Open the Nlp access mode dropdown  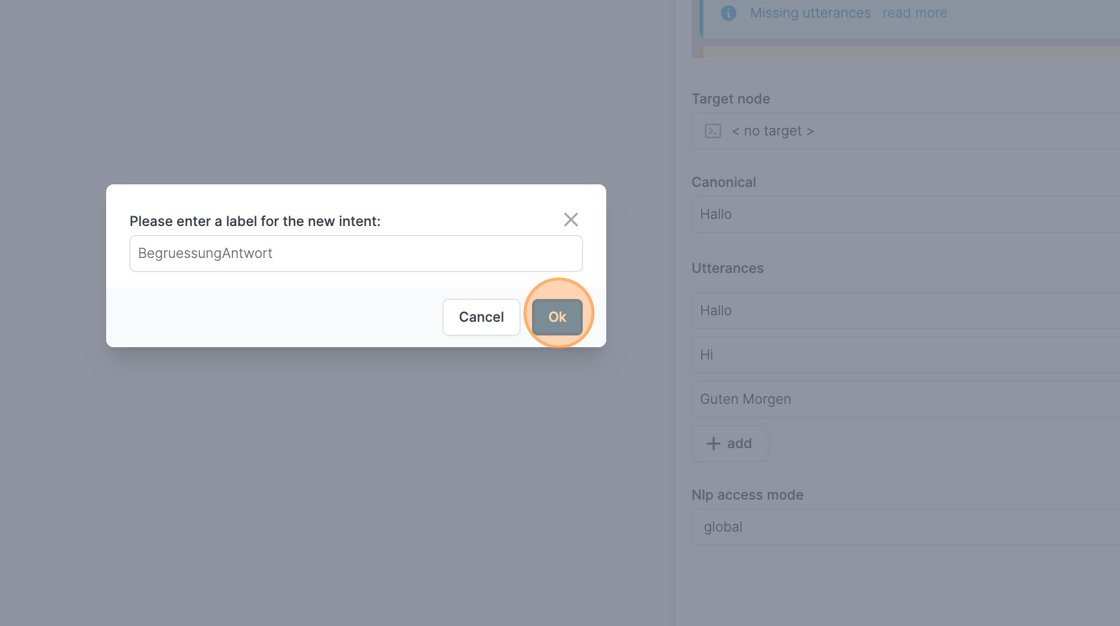pos(906,527)
